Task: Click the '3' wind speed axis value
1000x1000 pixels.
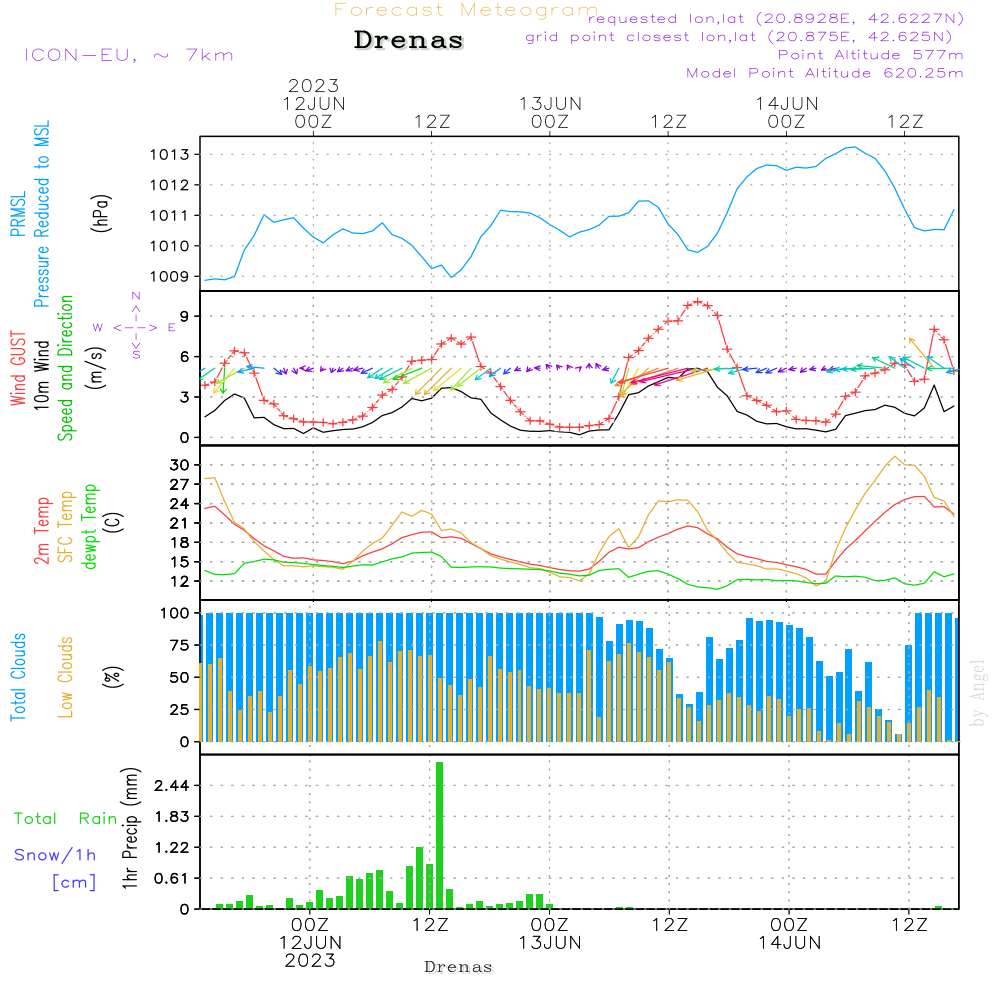Action: pos(184,397)
